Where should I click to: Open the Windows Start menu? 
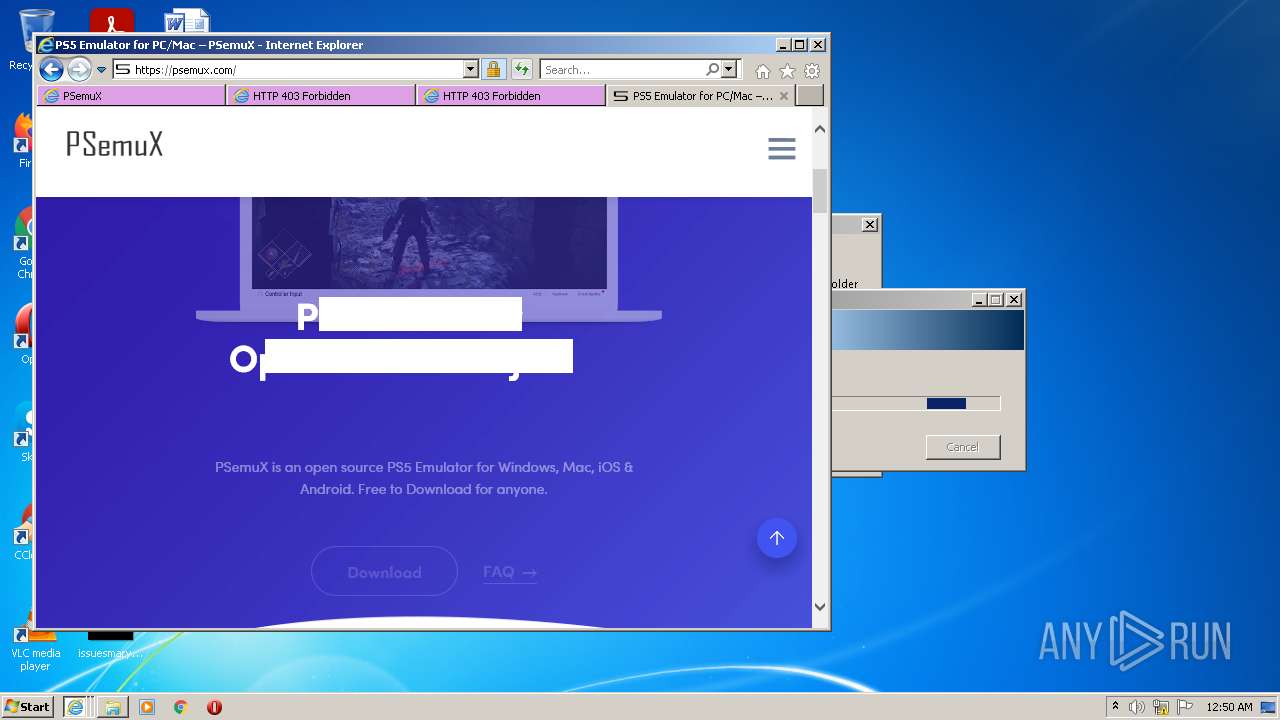click(x=28, y=706)
